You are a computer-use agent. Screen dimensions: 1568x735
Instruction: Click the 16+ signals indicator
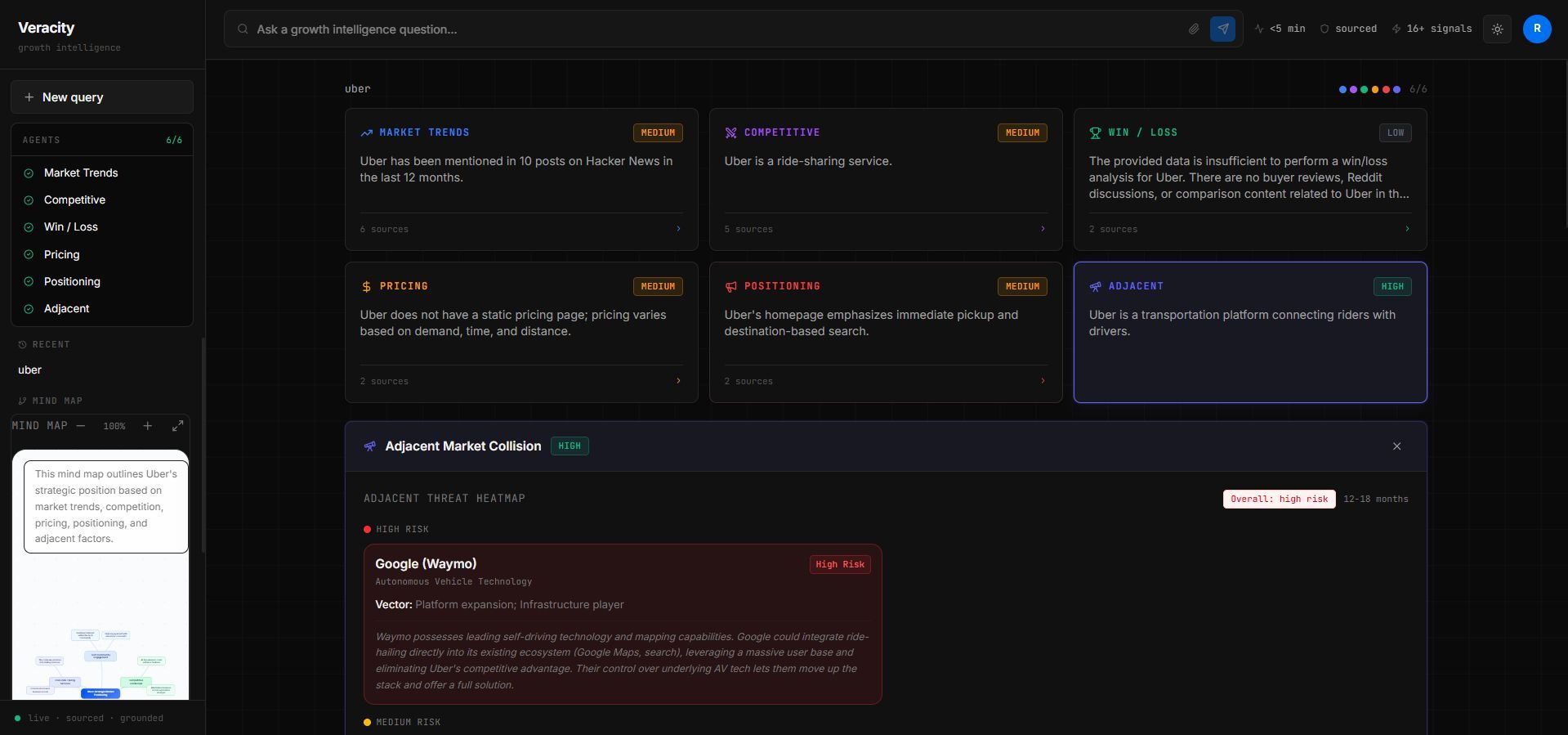1432,29
